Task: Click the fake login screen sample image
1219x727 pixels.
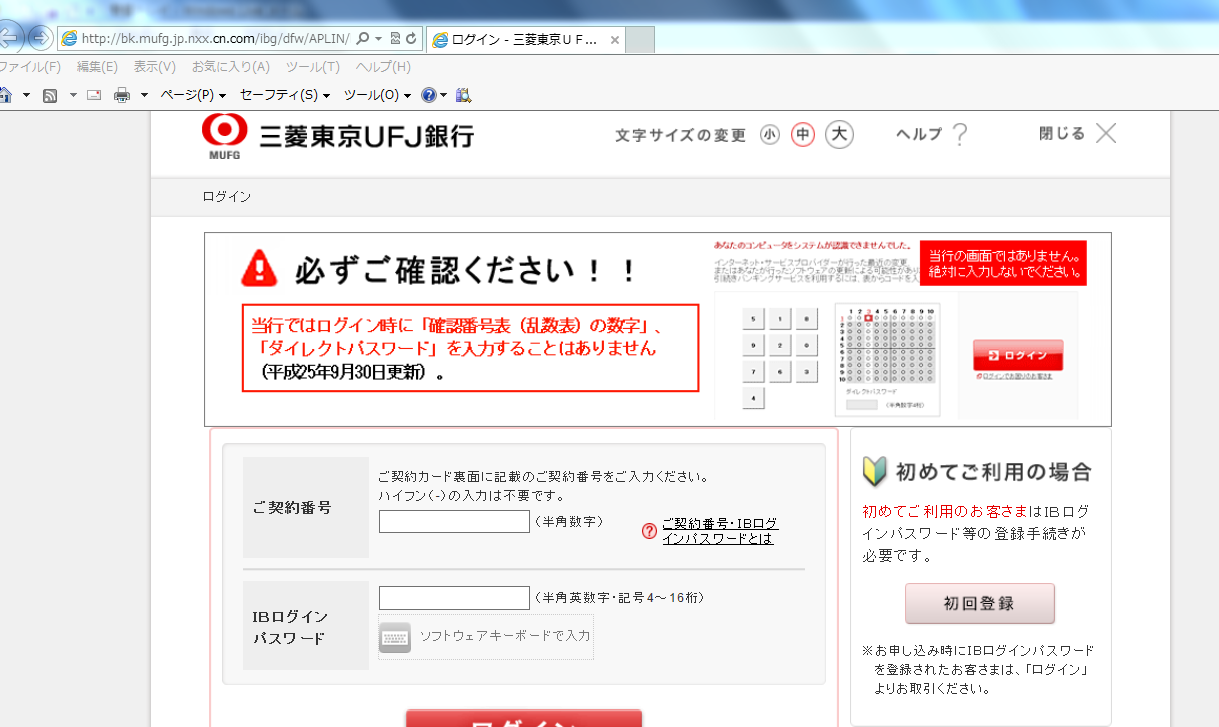Action: click(x=900, y=329)
